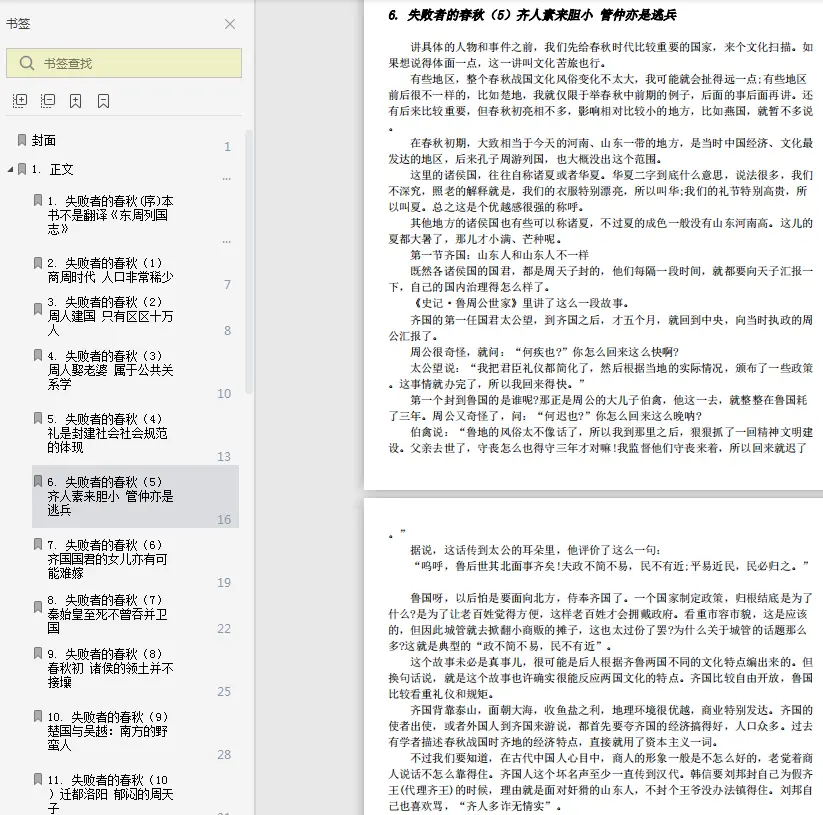Delete bookmark icon in toolbar
Viewport: 823px width, 815px height.
[103, 101]
